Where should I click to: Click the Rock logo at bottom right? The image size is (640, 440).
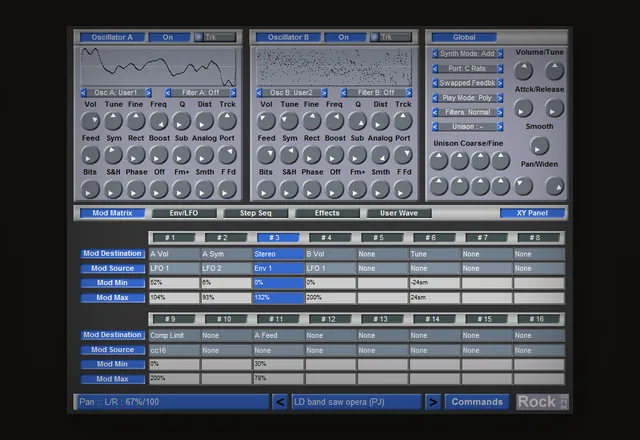pos(542,402)
